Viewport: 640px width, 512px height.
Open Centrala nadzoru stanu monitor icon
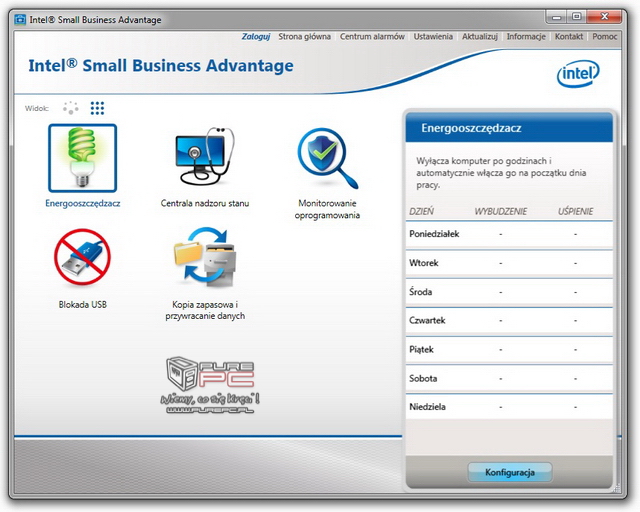[205, 158]
